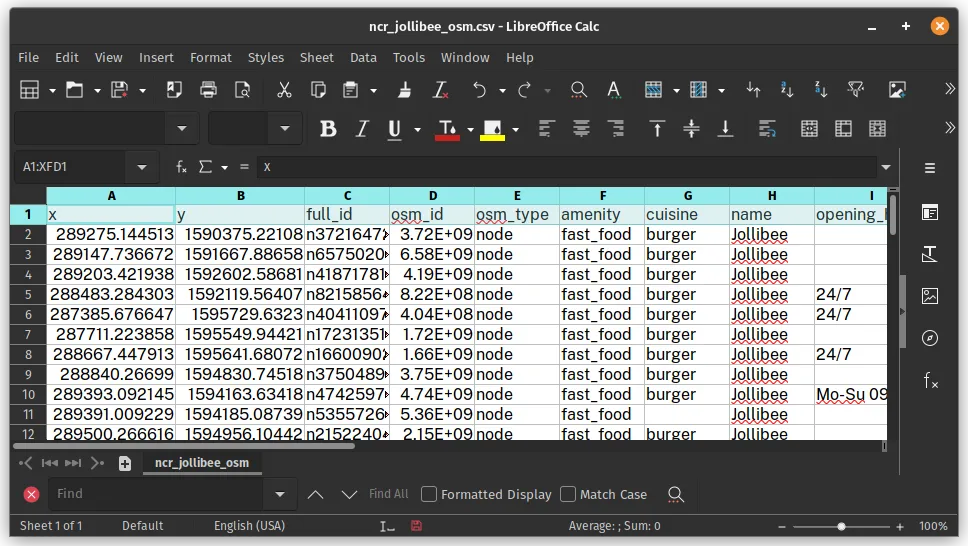968x546 pixels.
Task: Click the Open file folder icon
Action: 75,90
